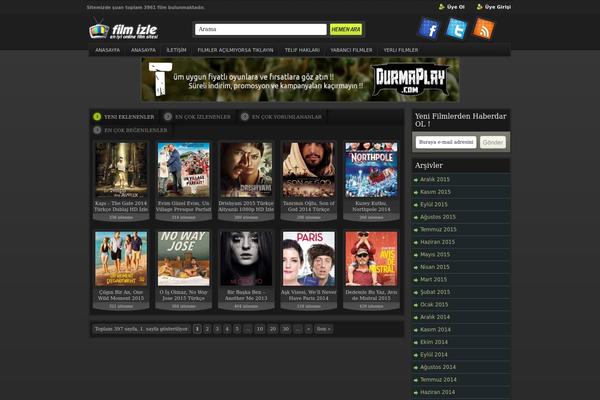Open the Twitter bird icon
This screenshot has width=600, height=400.
click(x=456, y=28)
